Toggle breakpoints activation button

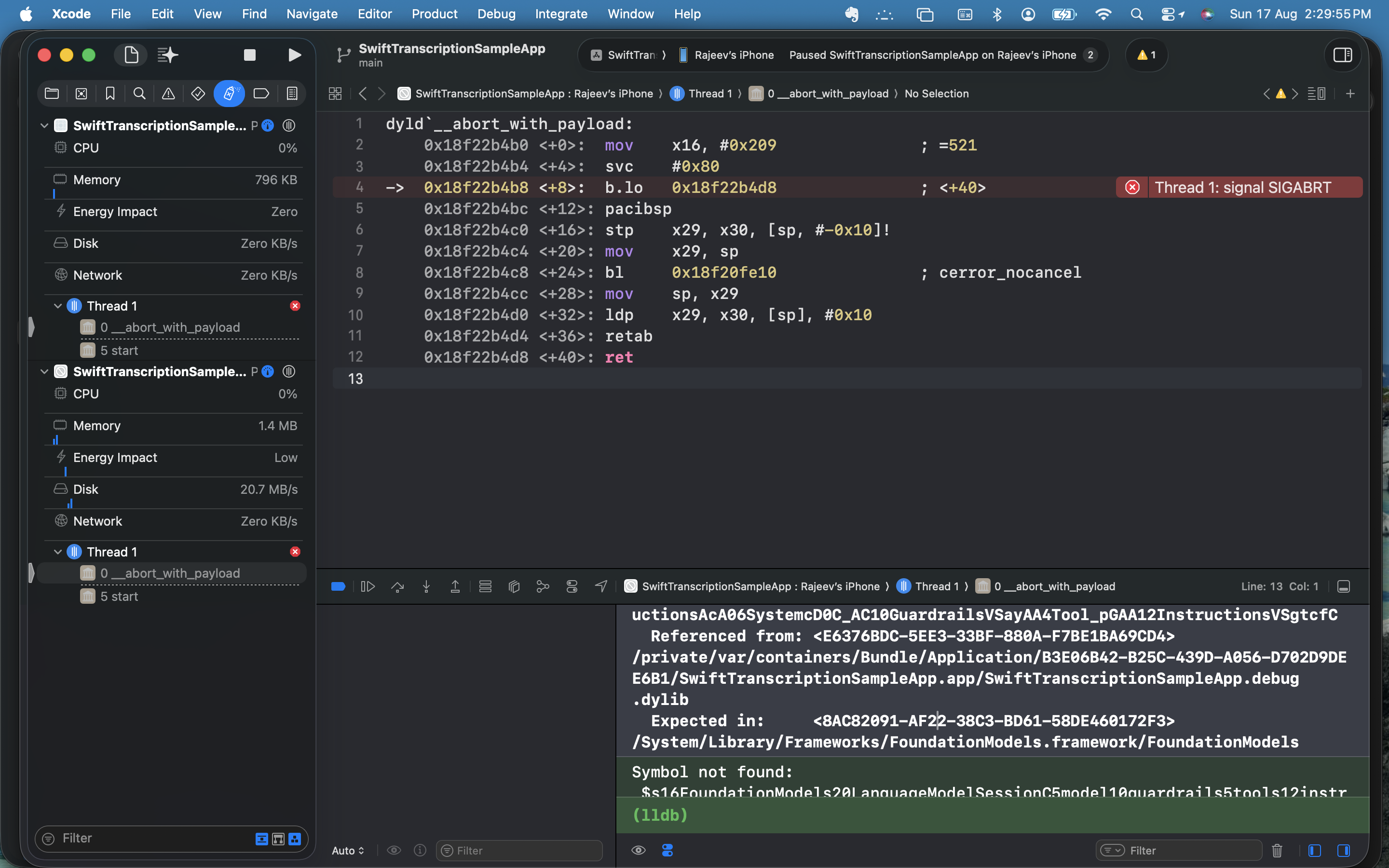pos(338,586)
